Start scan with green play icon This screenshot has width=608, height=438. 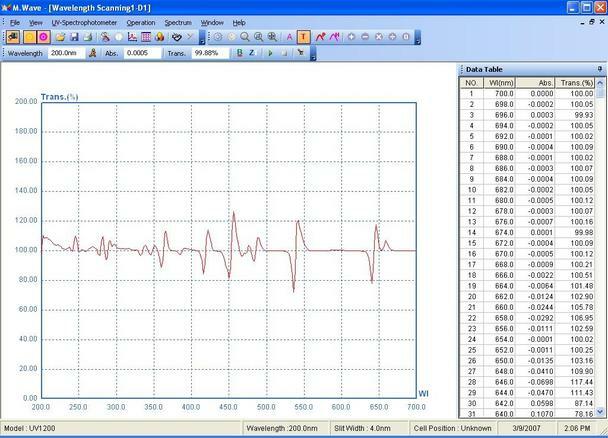270,53
